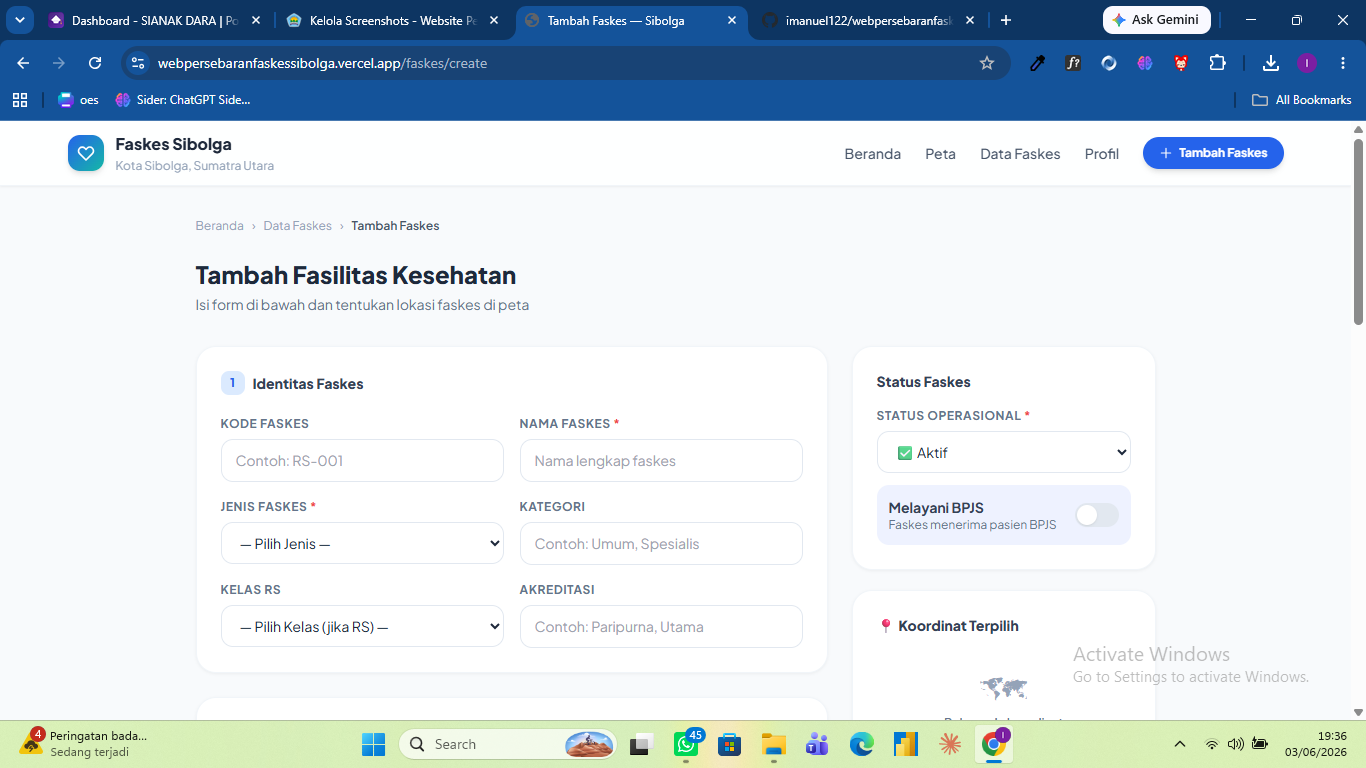Click the Kategori input field
Image resolution: width=1366 pixels, height=768 pixels.
click(x=661, y=544)
